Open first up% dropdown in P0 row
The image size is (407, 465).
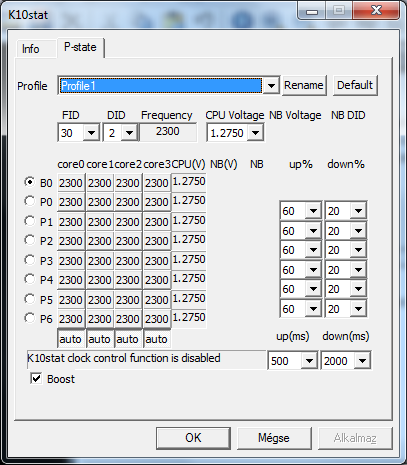click(313, 211)
